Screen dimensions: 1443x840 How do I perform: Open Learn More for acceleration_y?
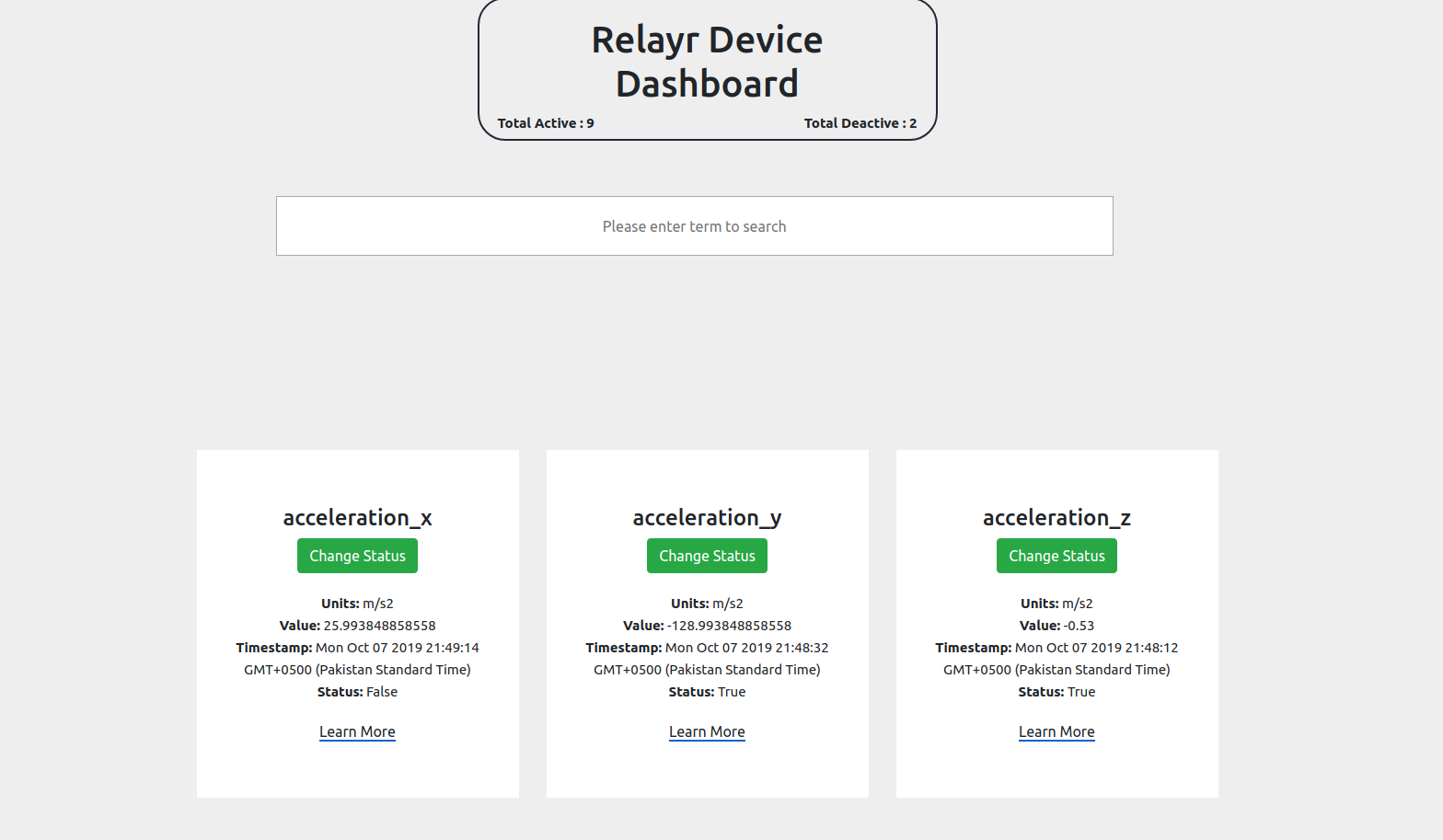click(x=707, y=731)
